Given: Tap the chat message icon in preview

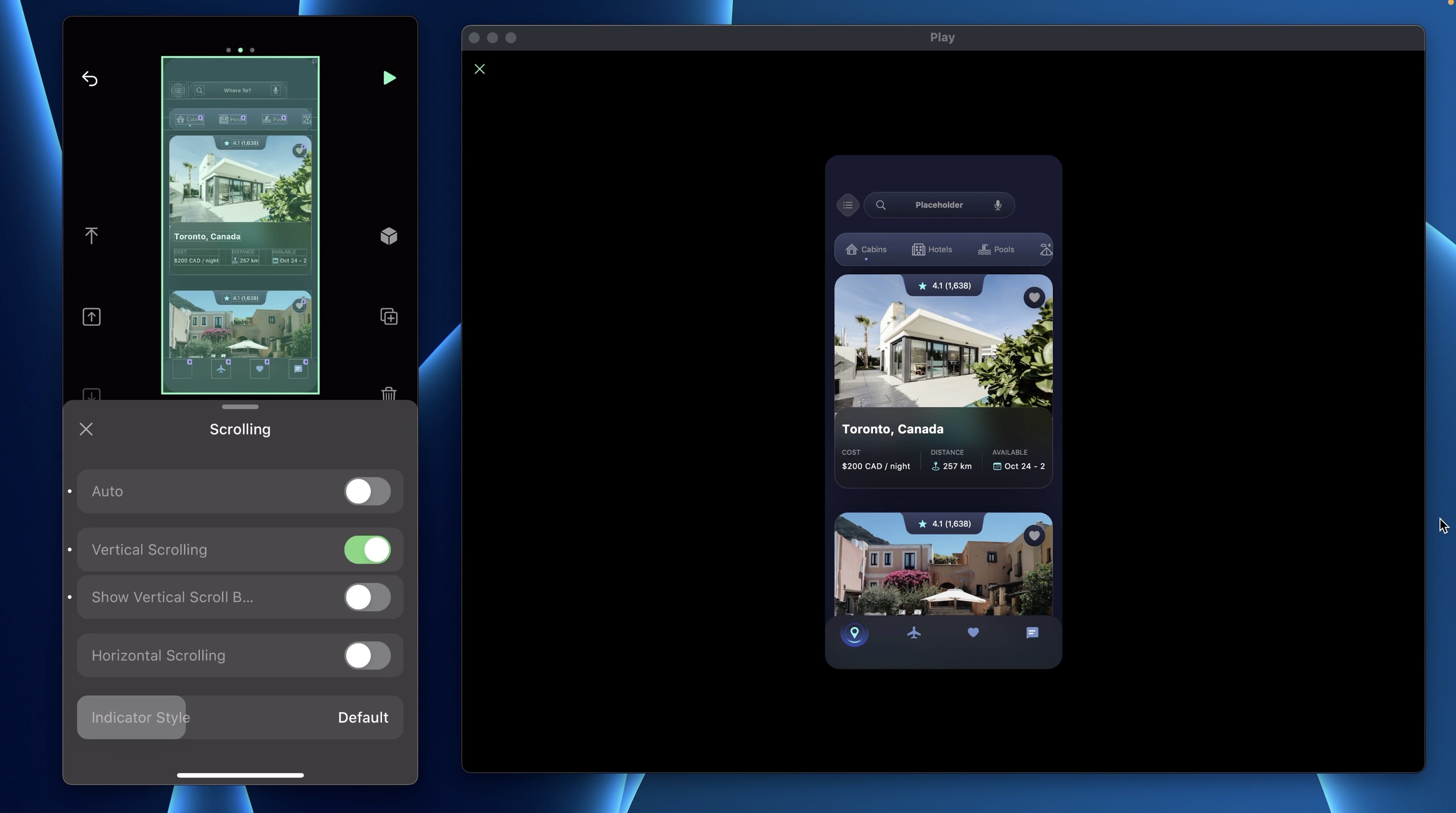Looking at the screenshot, I should click(1032, 633).
